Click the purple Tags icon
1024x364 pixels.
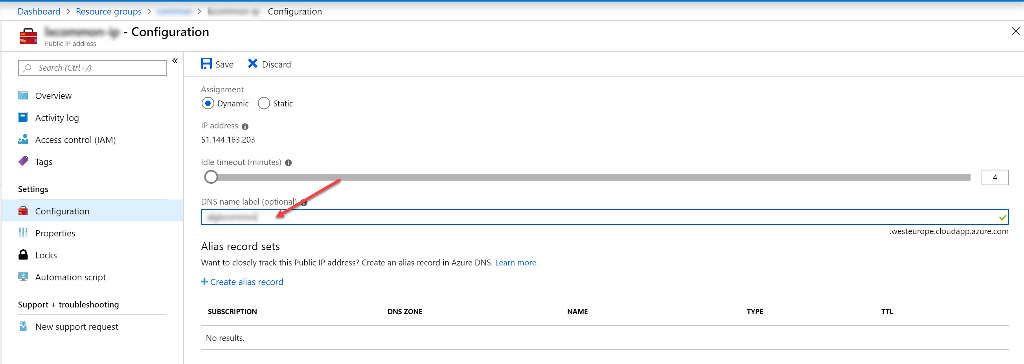tap(24, 161)
